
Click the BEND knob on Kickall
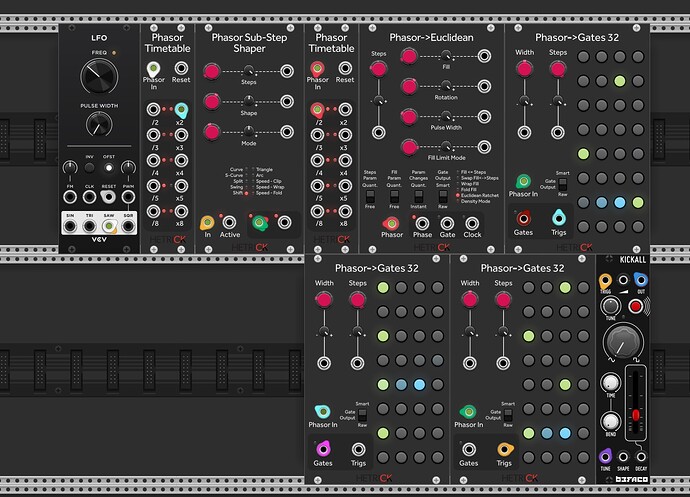(611, 421)
